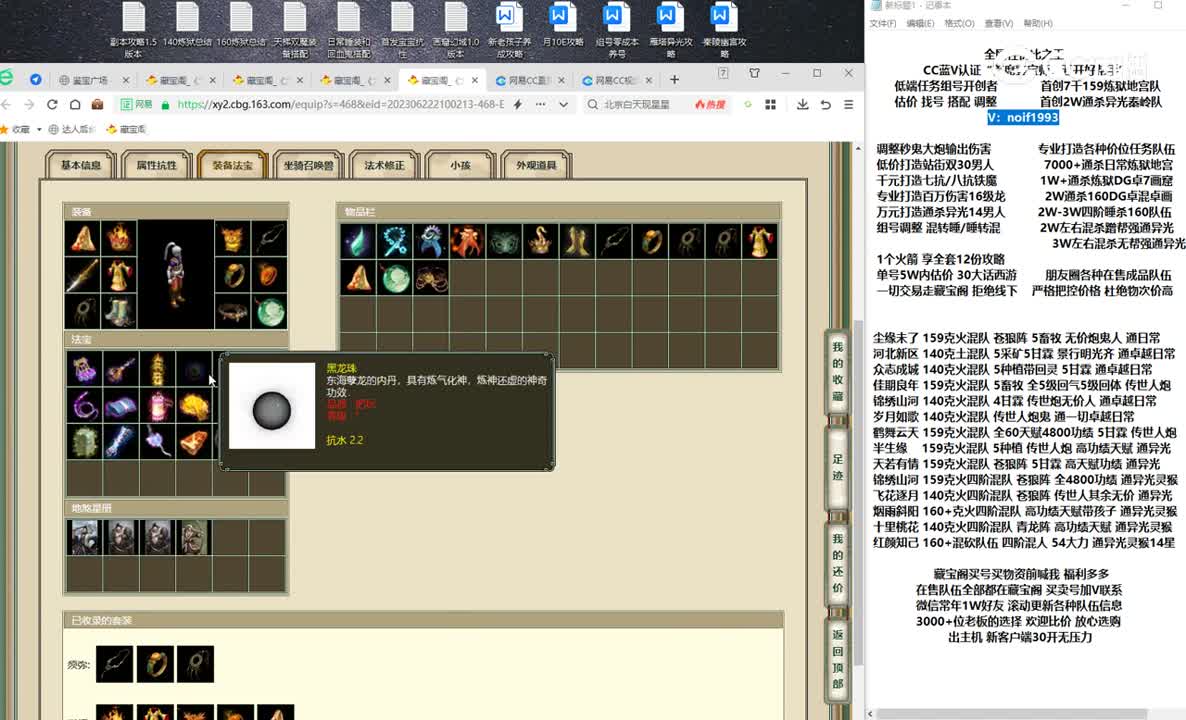
Task: Select the yellow and red robe in inventory
Action: point(759,241)
